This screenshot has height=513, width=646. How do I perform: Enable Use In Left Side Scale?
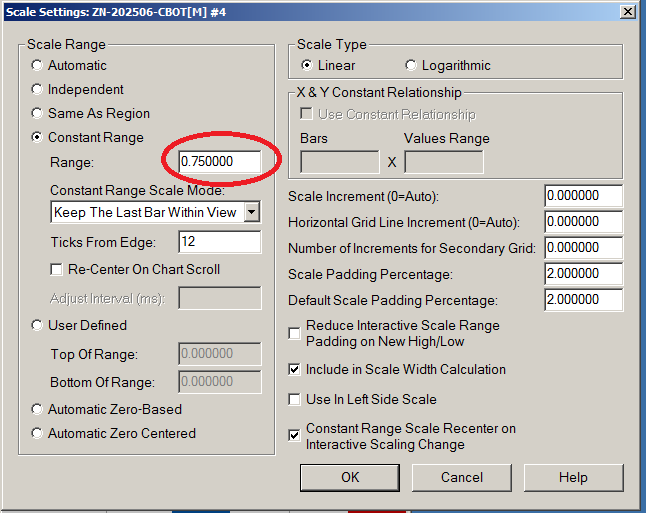(295, 399)
